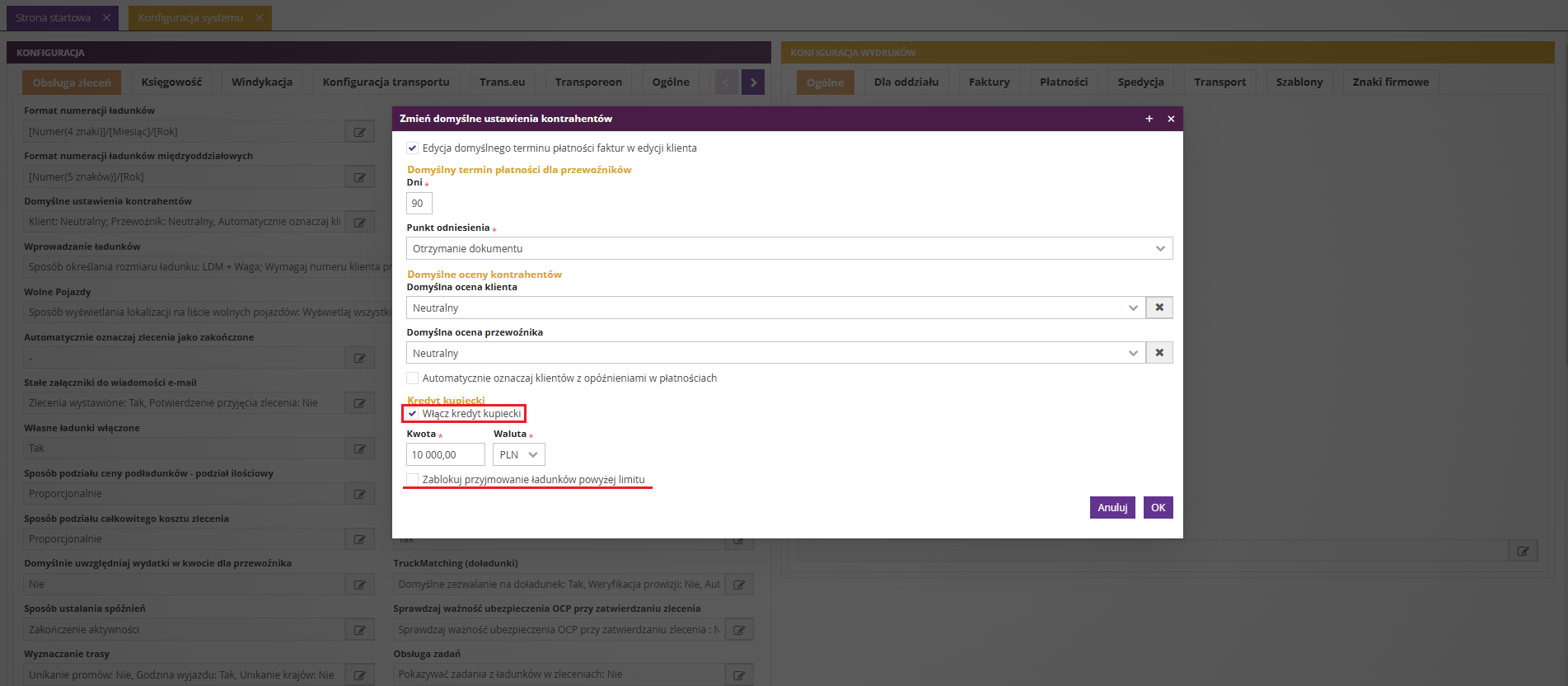Image resolution: width=1568 pixels, height=686 pixels.
Task: Open Ogólne tab in Konfiguracja wydruków
Action: 826,82
